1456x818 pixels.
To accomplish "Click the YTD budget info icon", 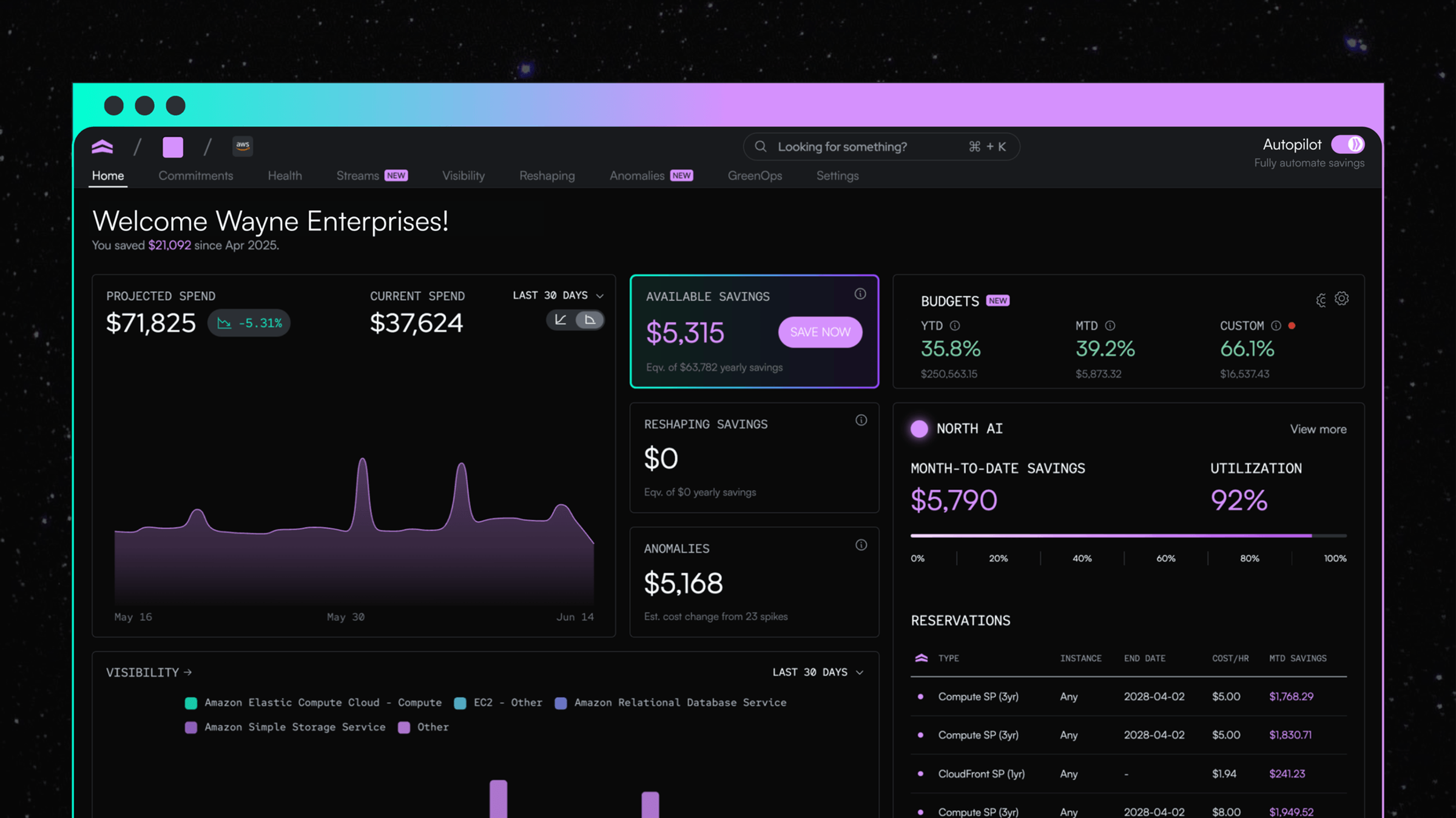I will click(955, 326).
